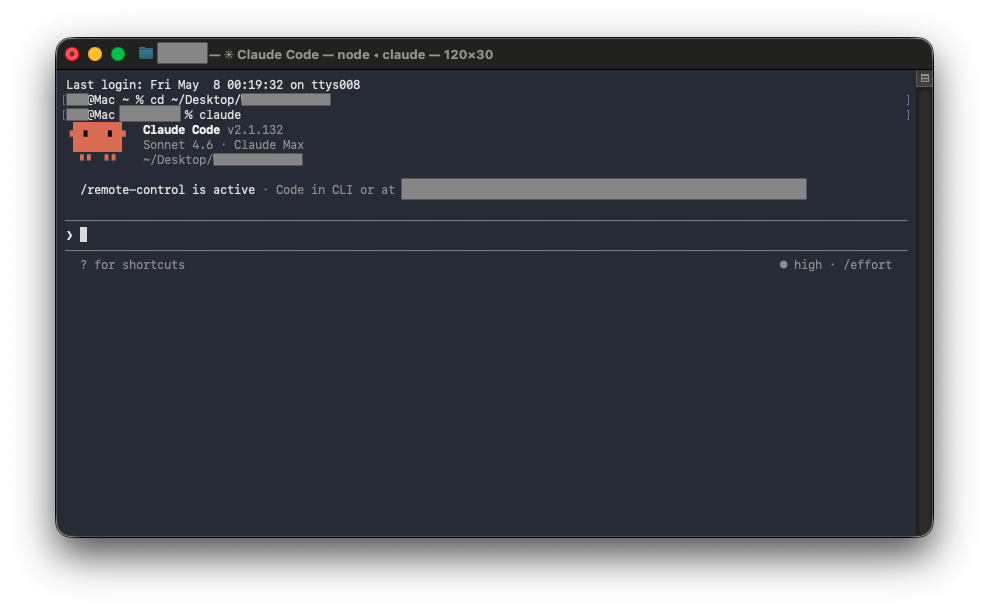The image size is (989, 611).
Task: Click the window title "Claude Code — node"
Action: pos(303,54)
